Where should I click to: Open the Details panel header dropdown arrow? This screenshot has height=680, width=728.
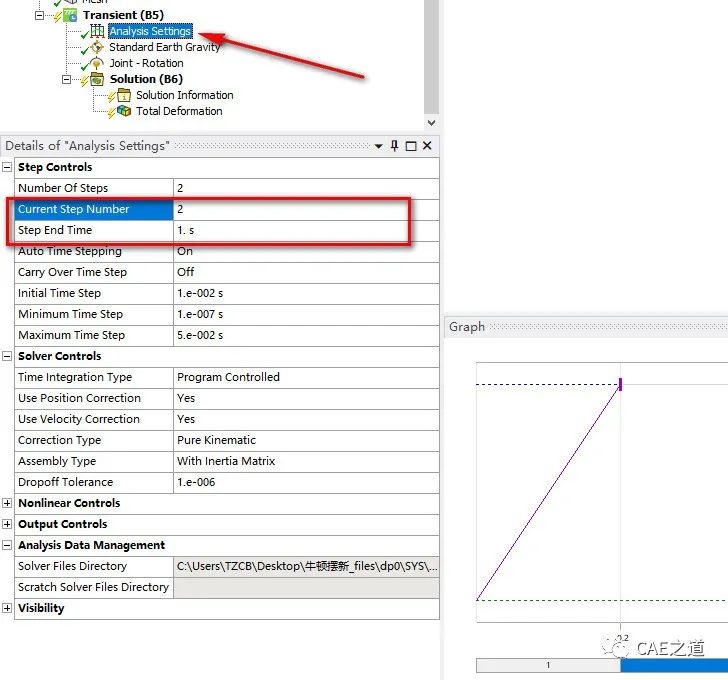[x=379, y=146]
